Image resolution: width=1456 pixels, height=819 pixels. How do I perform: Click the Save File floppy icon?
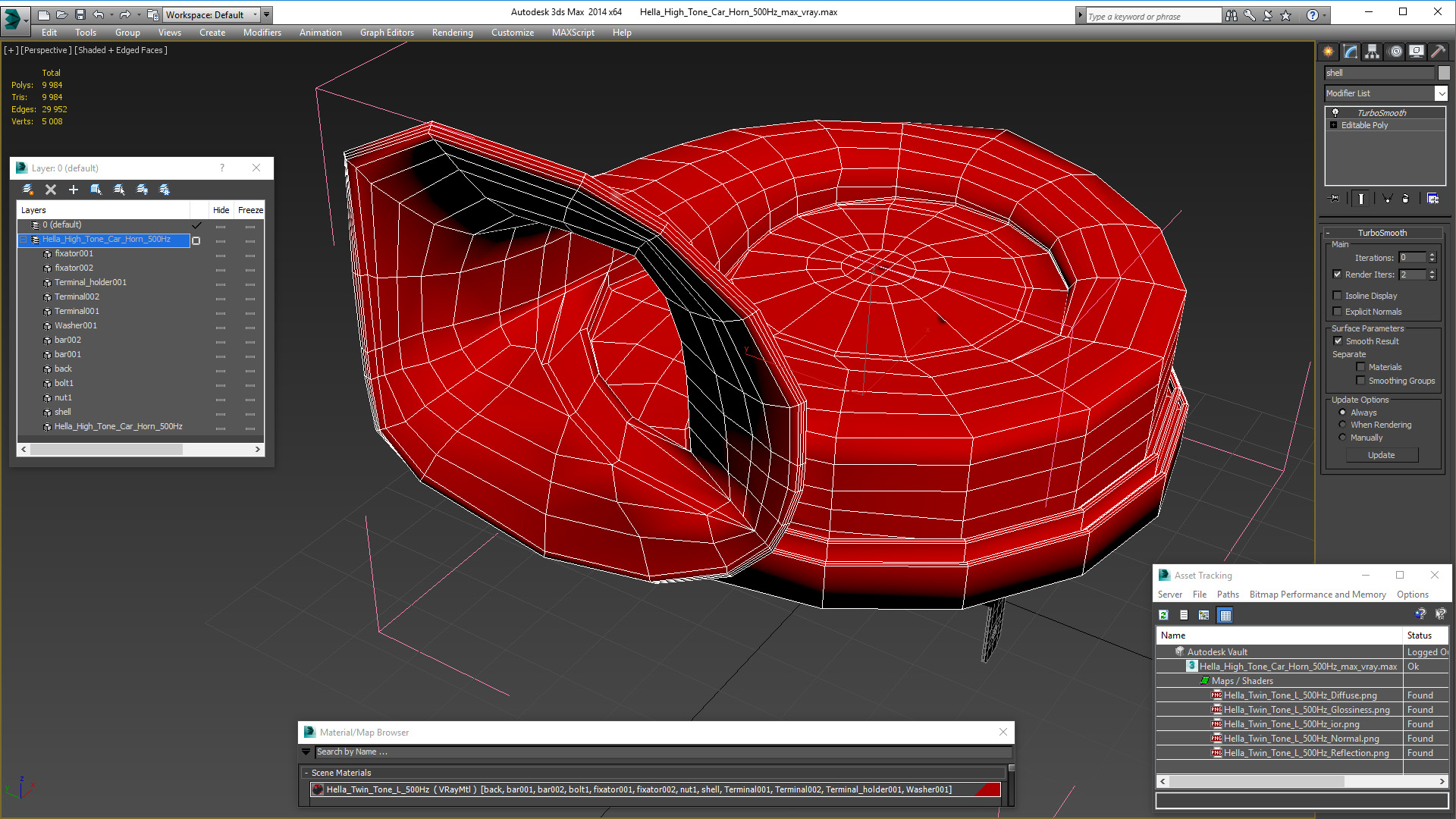click(80, 14)
